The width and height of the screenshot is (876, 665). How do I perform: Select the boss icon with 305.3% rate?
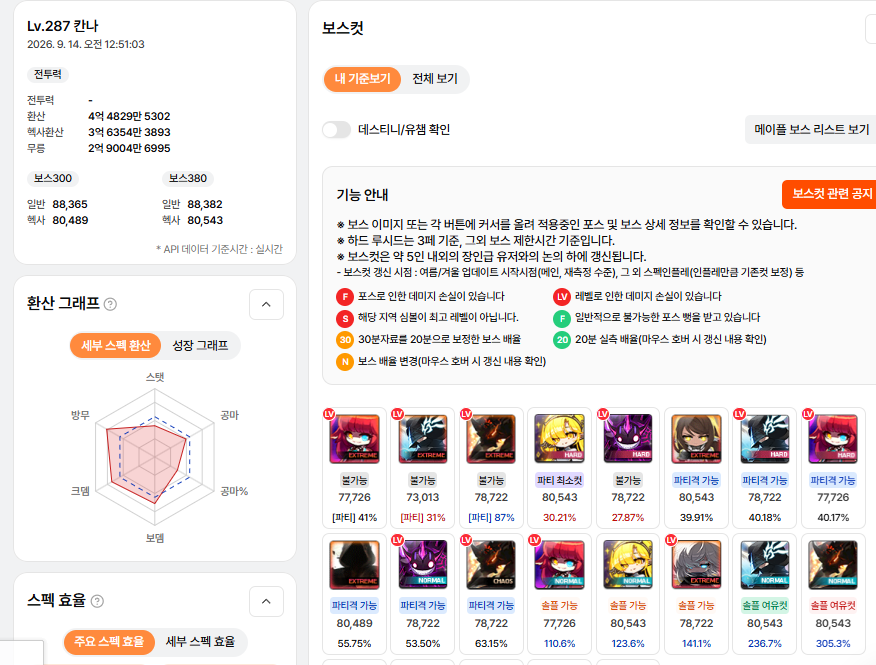832,564
